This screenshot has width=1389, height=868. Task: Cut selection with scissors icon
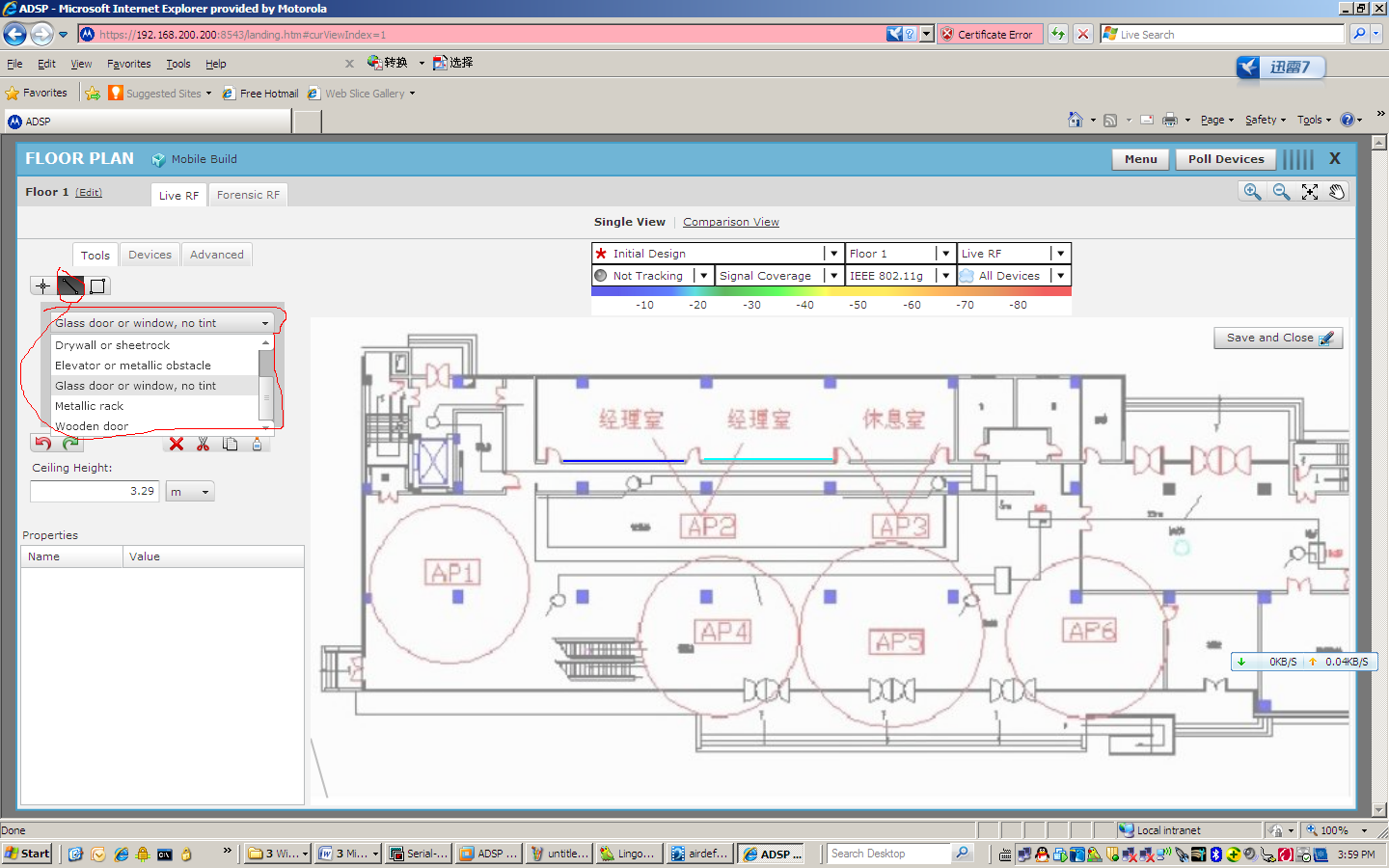203,444
